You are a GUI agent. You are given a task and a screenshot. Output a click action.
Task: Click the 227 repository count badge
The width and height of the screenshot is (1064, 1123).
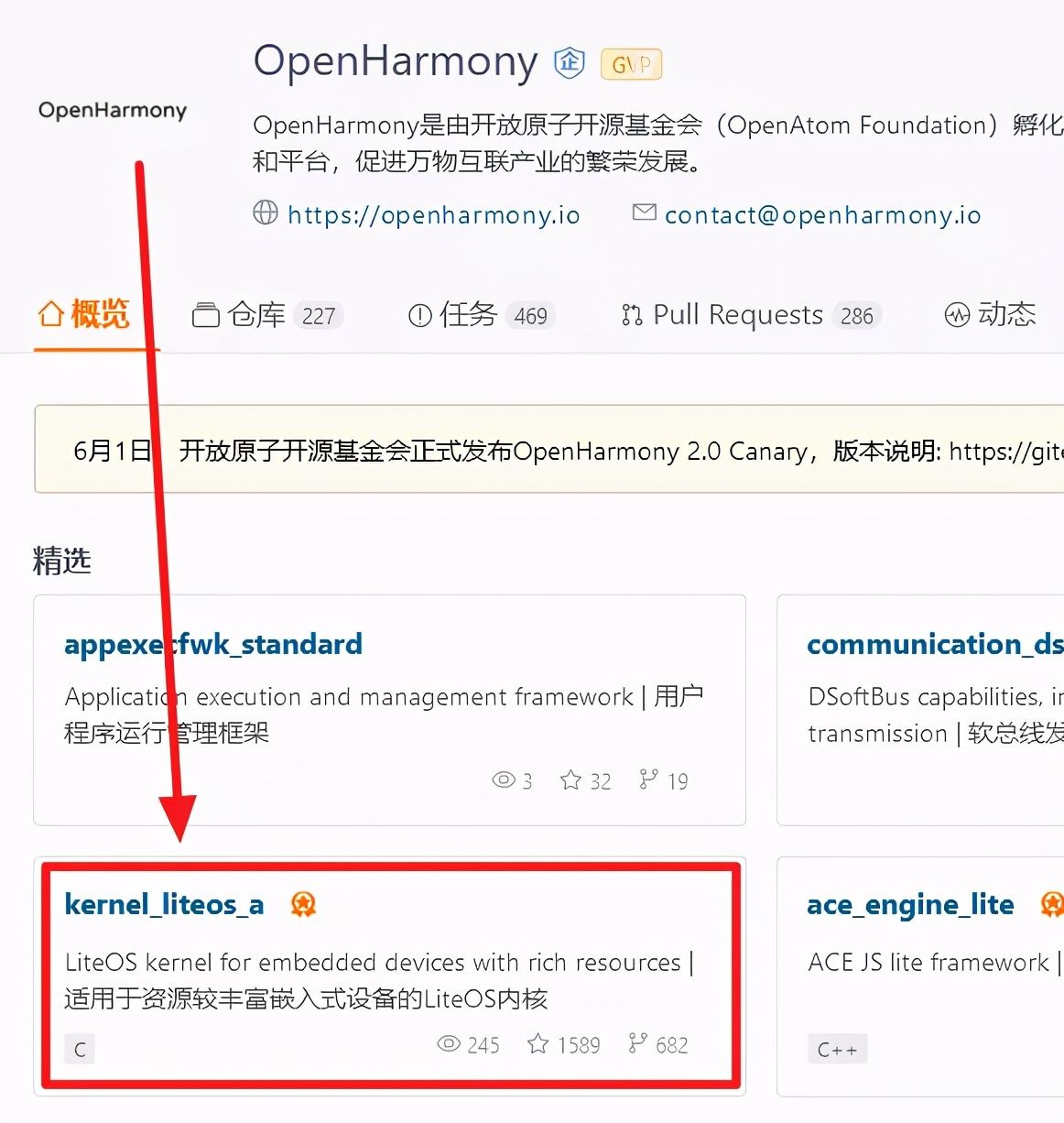coord(319,316)
